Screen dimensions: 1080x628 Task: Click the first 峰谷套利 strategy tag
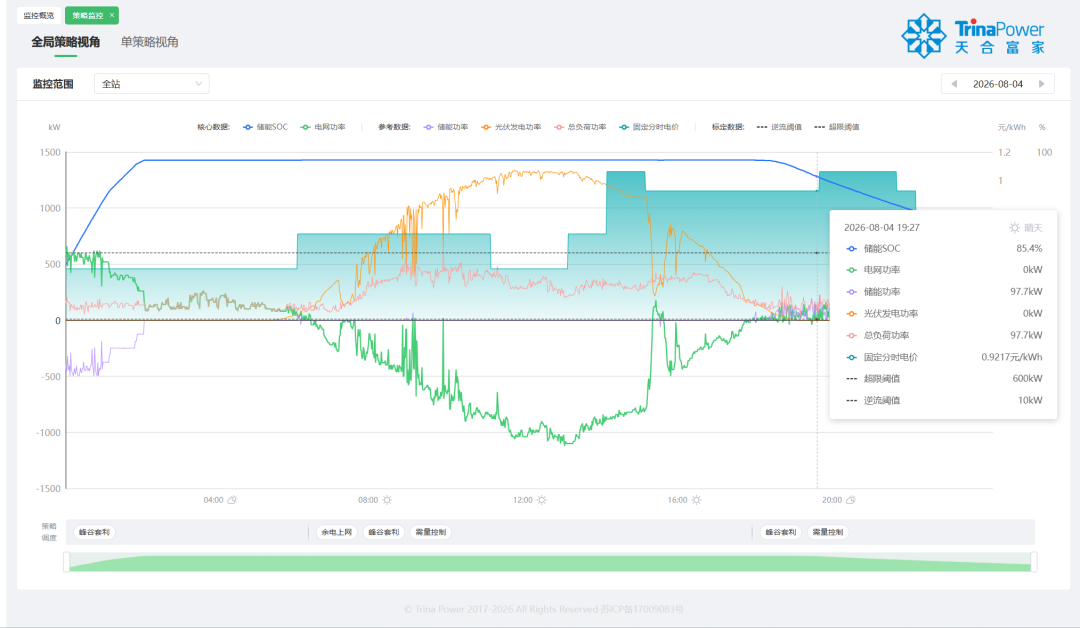pos(94,532)
